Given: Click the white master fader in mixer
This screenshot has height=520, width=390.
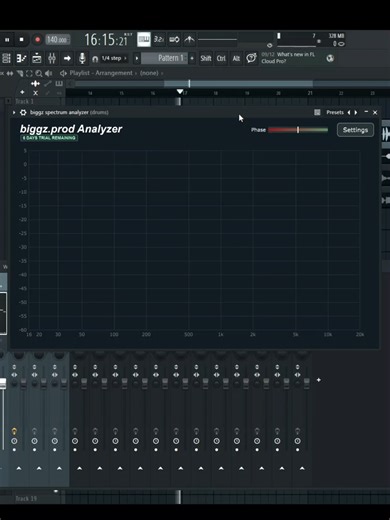Looking at the screenshot, I should (x=3, y=383).
